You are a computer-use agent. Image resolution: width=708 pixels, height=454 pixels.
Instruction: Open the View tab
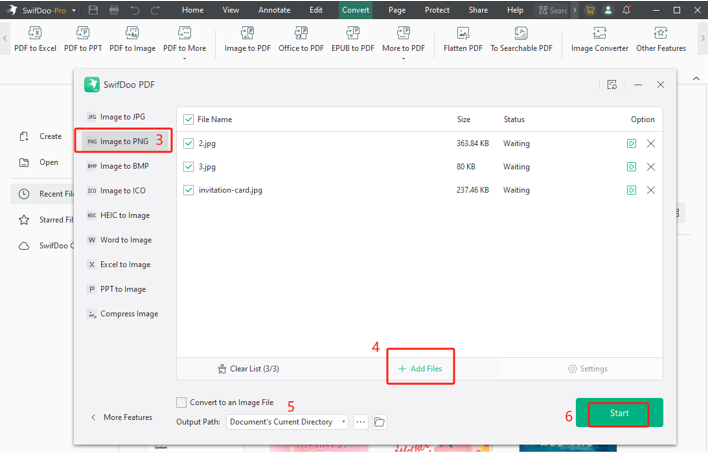pos(231,10)
